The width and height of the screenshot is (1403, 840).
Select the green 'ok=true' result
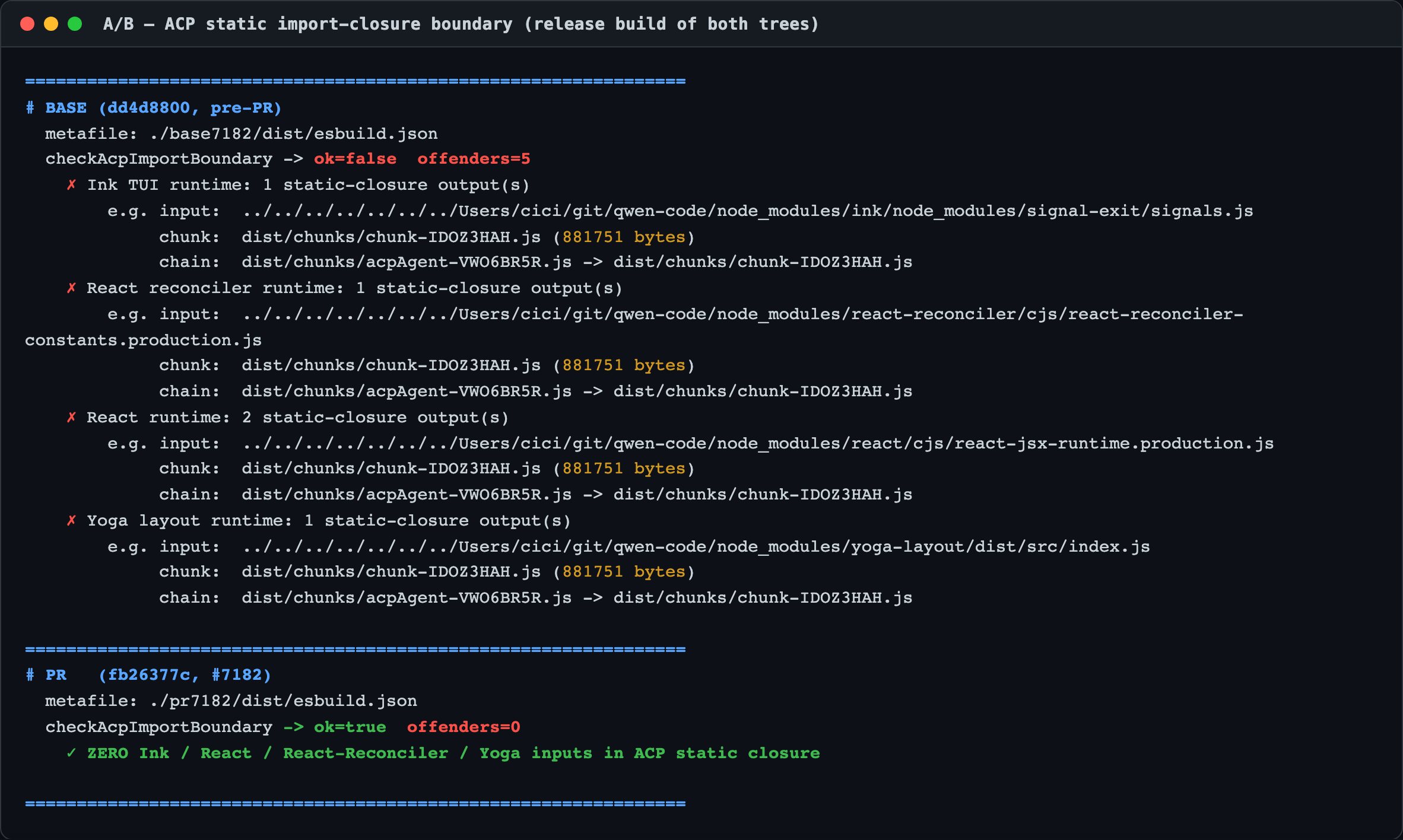tap(350, 727)
